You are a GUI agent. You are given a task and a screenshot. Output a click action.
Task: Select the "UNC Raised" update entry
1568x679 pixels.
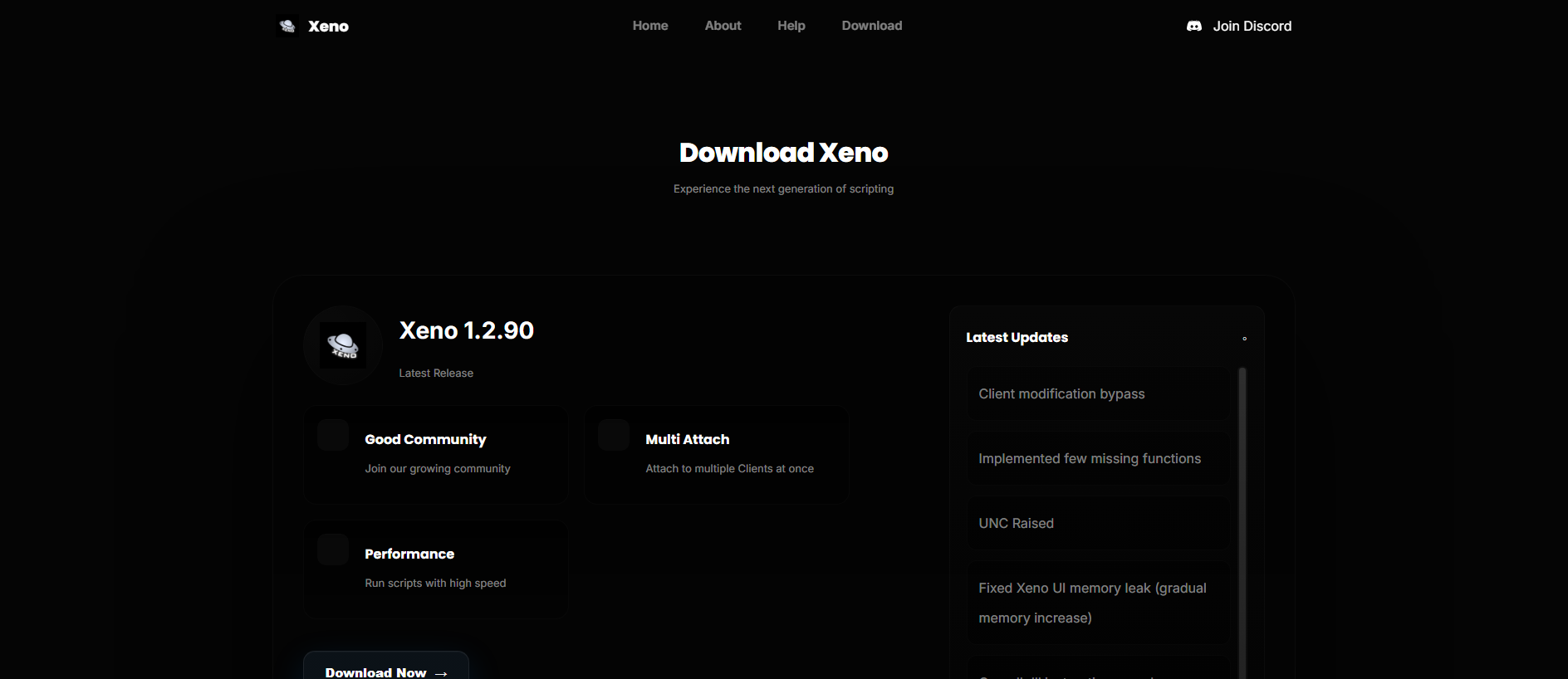point(1098,524)
